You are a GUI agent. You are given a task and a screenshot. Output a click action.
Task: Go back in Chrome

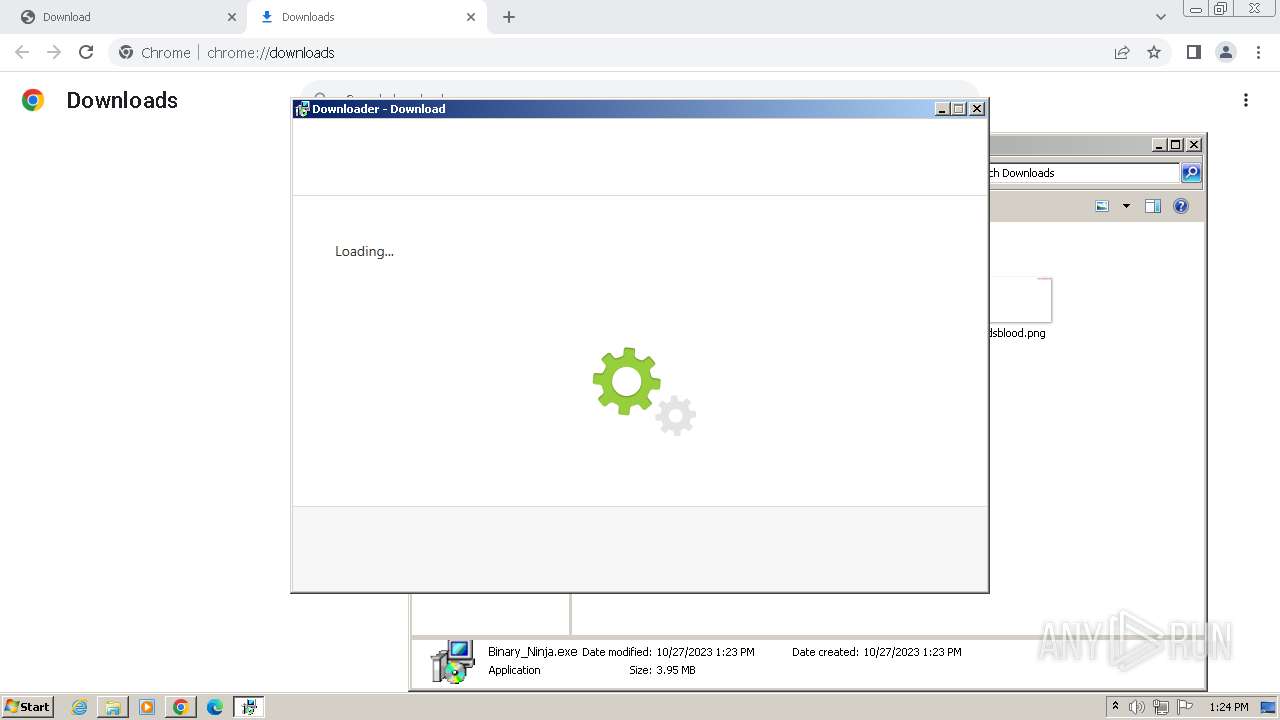pos(22,52)
